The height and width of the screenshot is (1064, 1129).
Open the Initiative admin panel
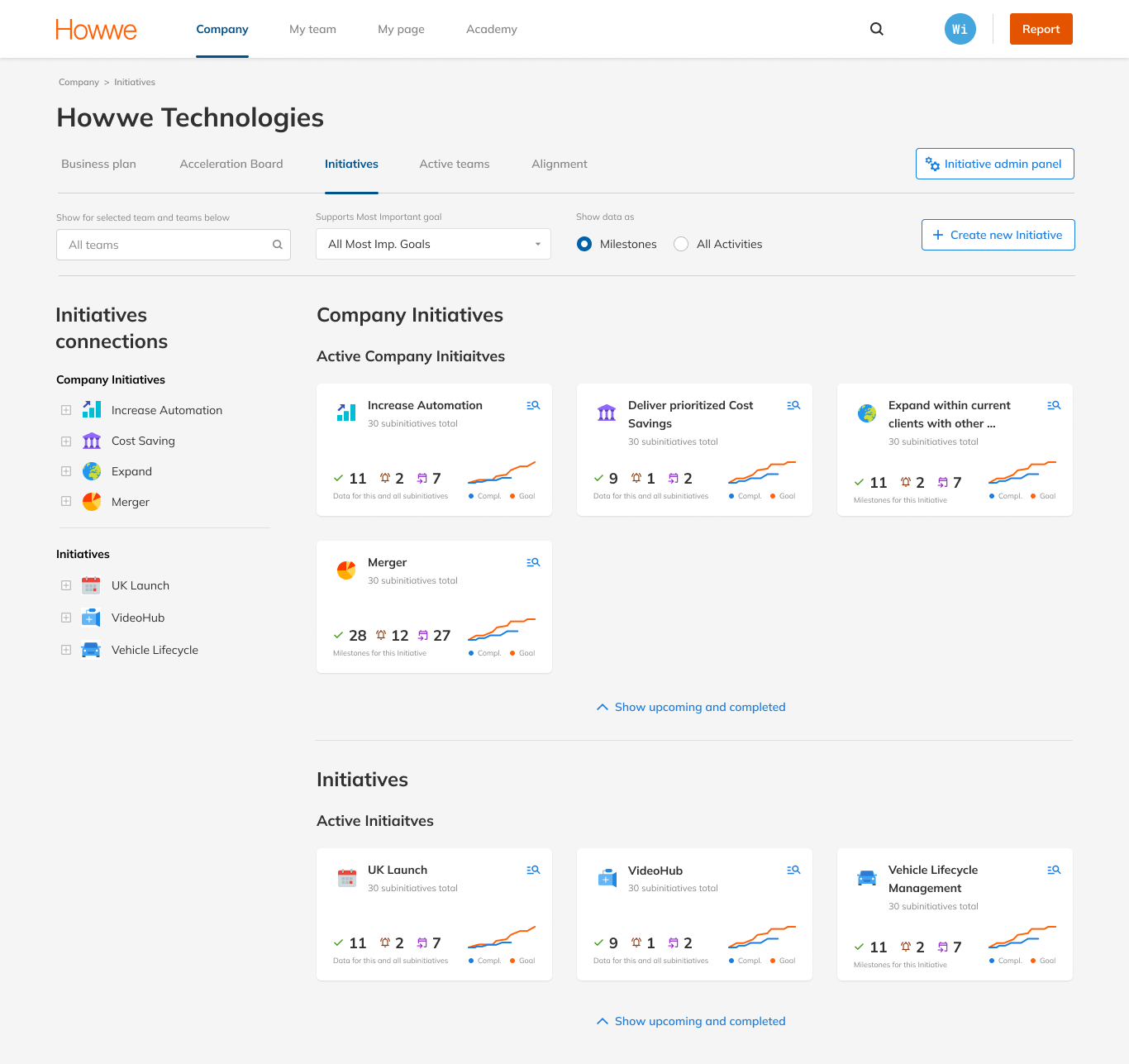pyautogui.click(x=995, y=164)
